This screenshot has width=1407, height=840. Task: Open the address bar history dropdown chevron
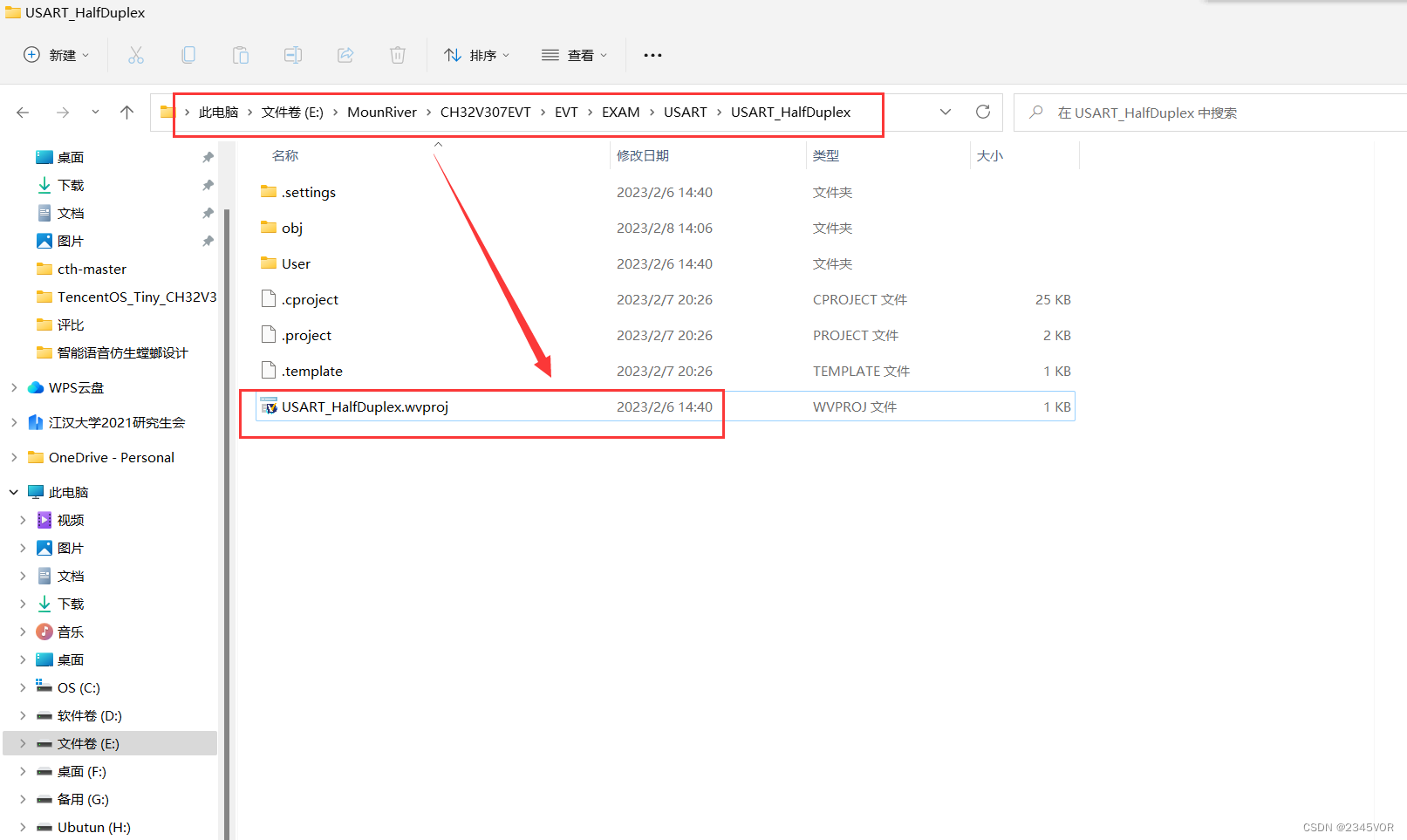(x=946, y=112)
